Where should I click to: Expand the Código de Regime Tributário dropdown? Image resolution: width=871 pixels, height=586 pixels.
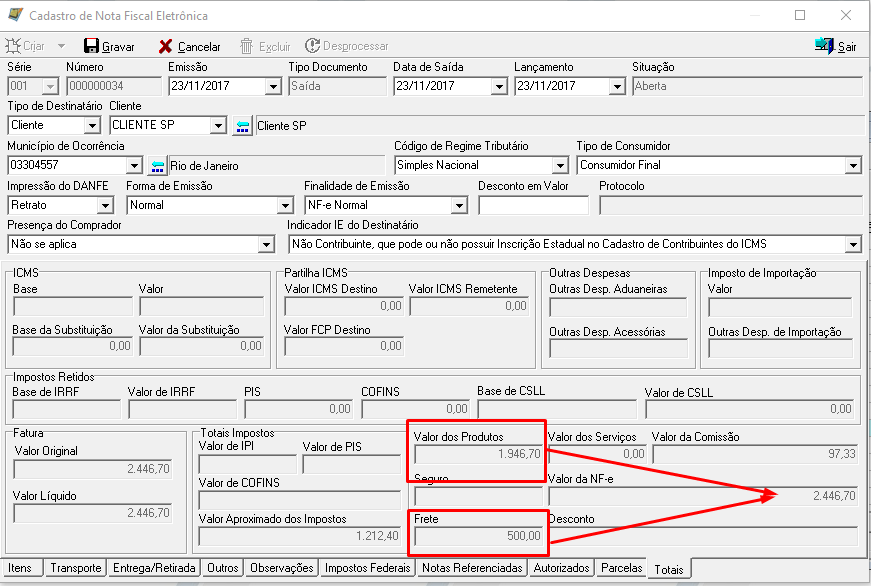coord(560,166)
